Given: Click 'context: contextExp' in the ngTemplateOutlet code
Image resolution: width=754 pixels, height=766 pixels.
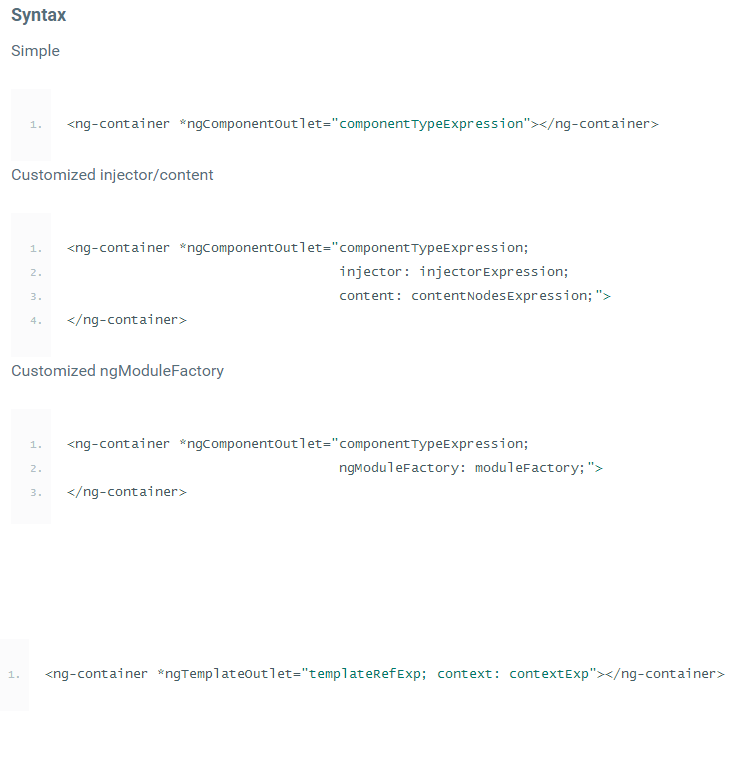Looking at the screenshot, I should click(x=513, y=674).
